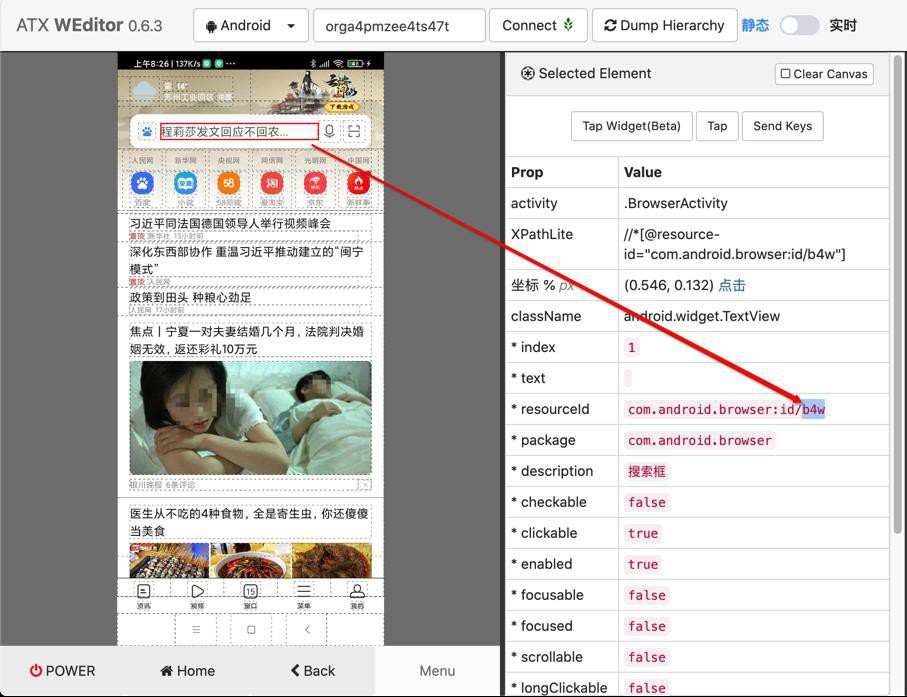Click the Connect button

coord(538,25)
